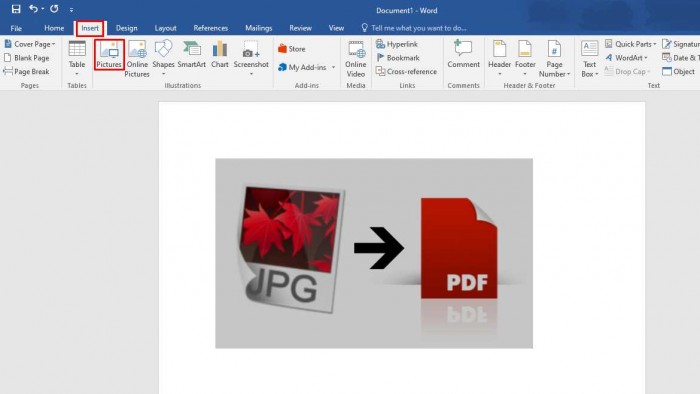The width and height of the screenshot is (700, 394).
Task: Click the Object insert button
Action: 679,71
